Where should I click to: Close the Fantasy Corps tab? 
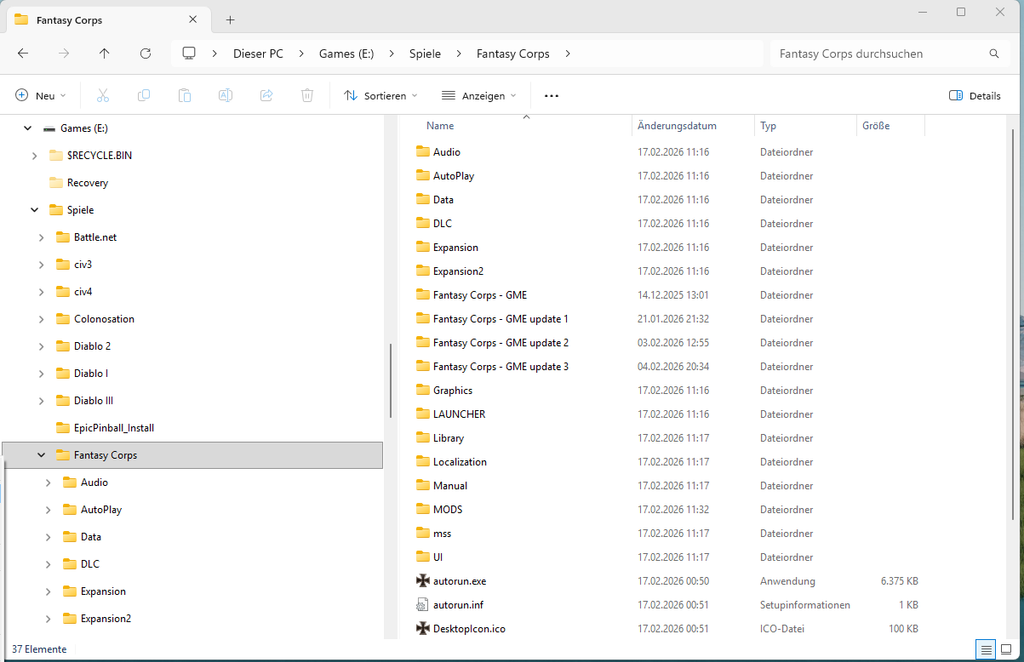[193, 20]
